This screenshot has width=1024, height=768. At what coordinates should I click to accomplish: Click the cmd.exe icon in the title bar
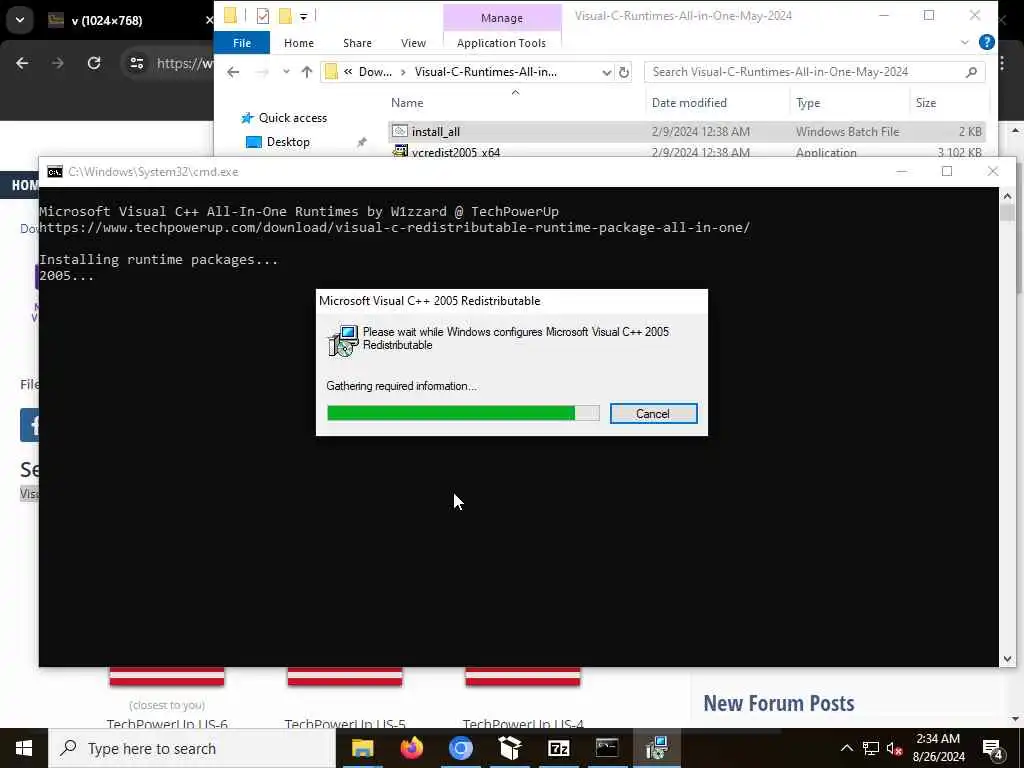[x=55, y=172]
